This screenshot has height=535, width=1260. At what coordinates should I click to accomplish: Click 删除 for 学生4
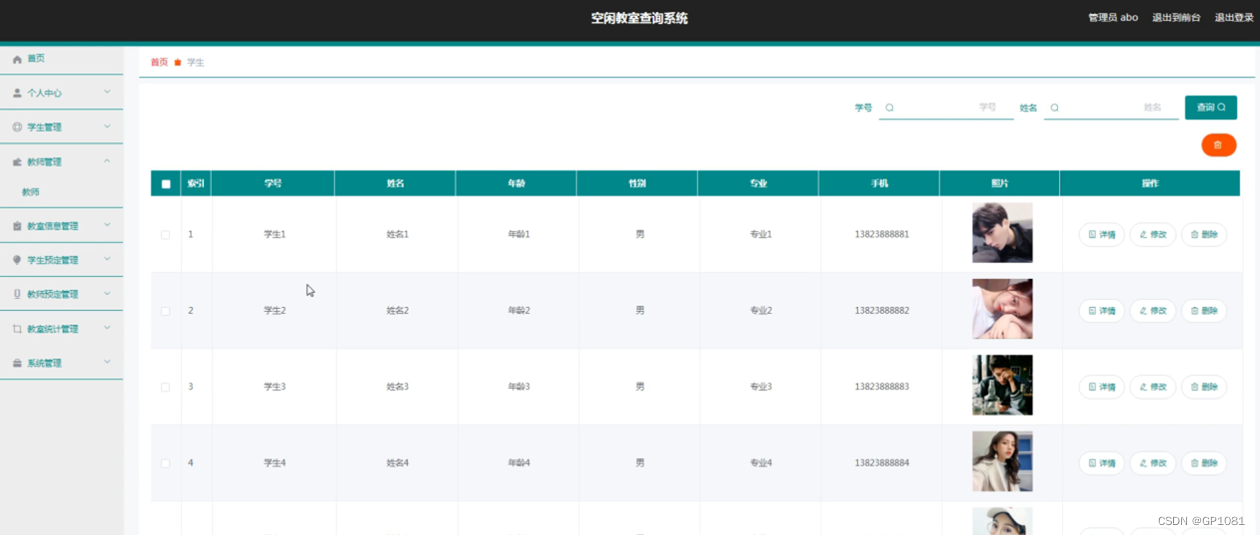[x=1204, y=463]
